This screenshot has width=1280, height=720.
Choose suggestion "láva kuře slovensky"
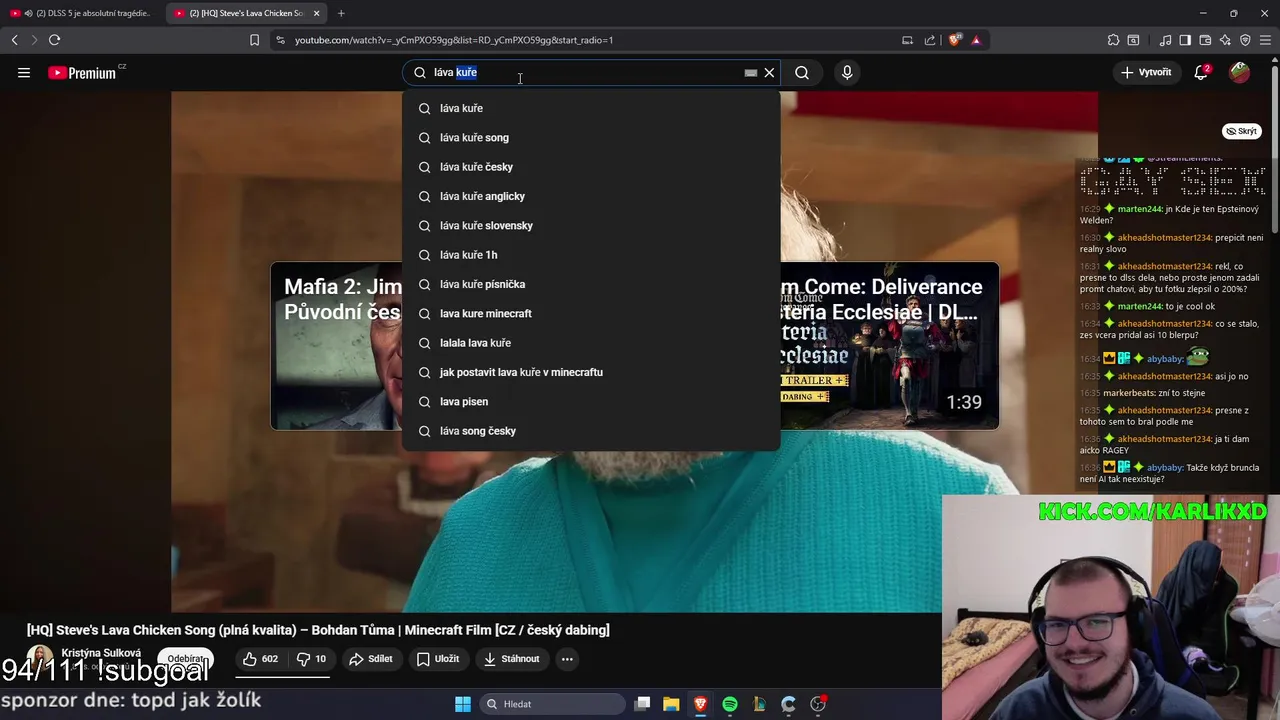(x=591, y=225)
